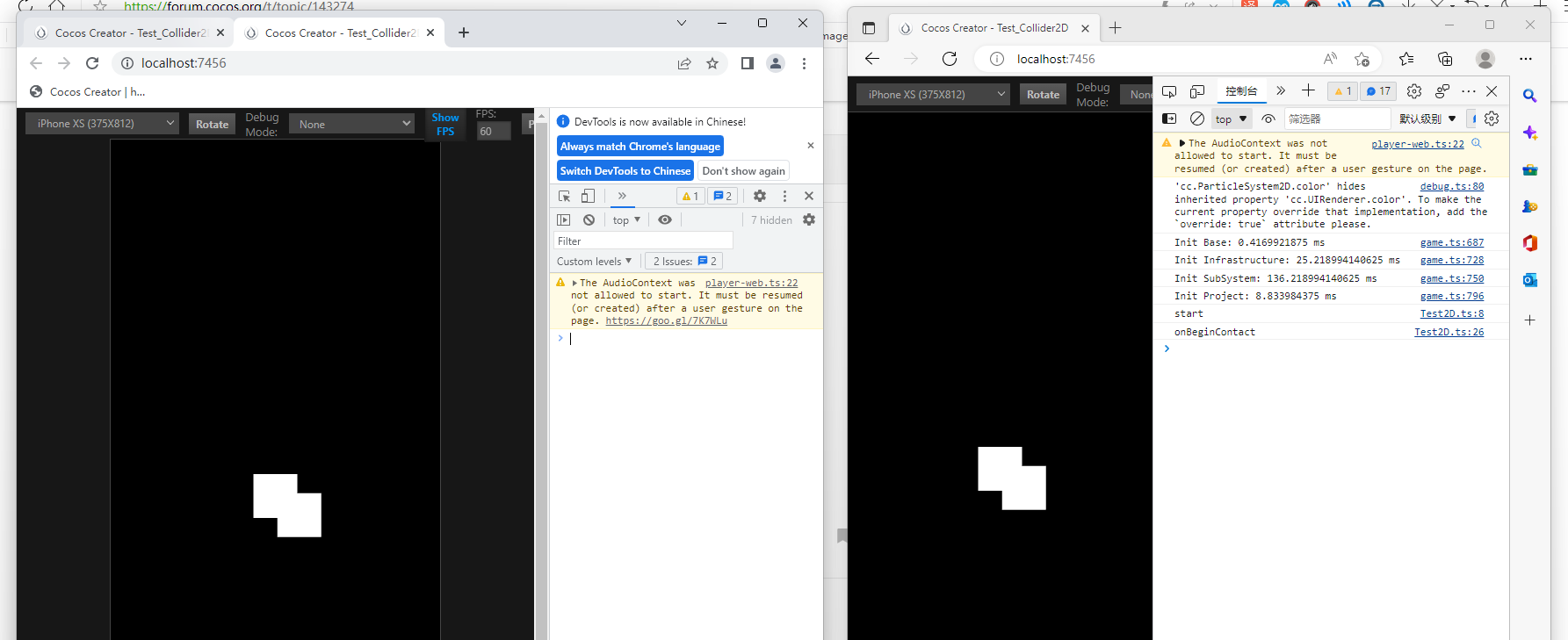Open the player-web.ts:22 link in Chrome console

751,283
